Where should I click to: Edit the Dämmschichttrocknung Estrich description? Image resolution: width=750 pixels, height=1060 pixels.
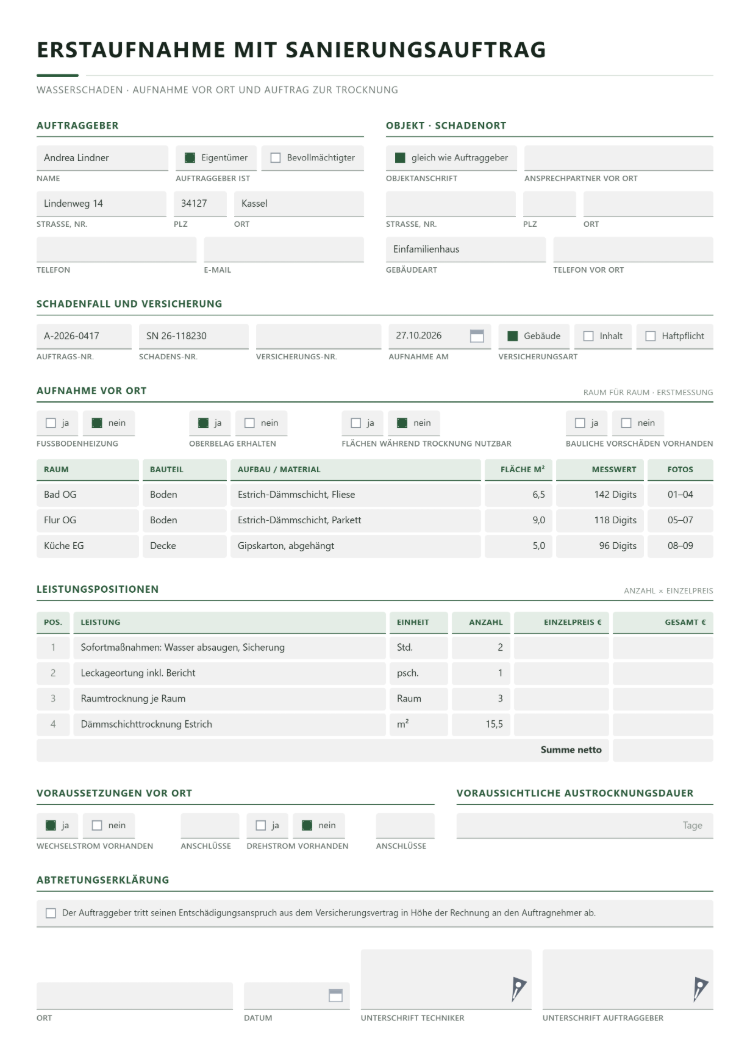[230, 725]
